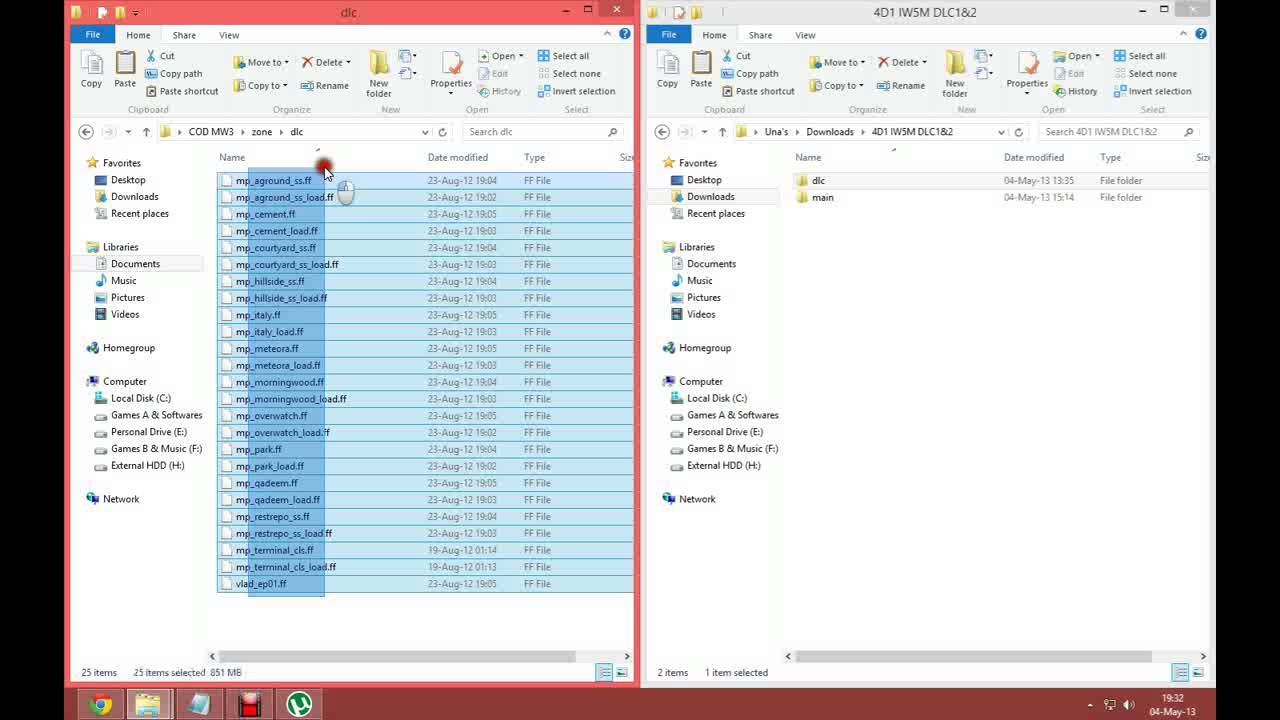Click horizontal scrollbar in 4D1 IW5M window
1280x720 pixels.
[973, 657]
